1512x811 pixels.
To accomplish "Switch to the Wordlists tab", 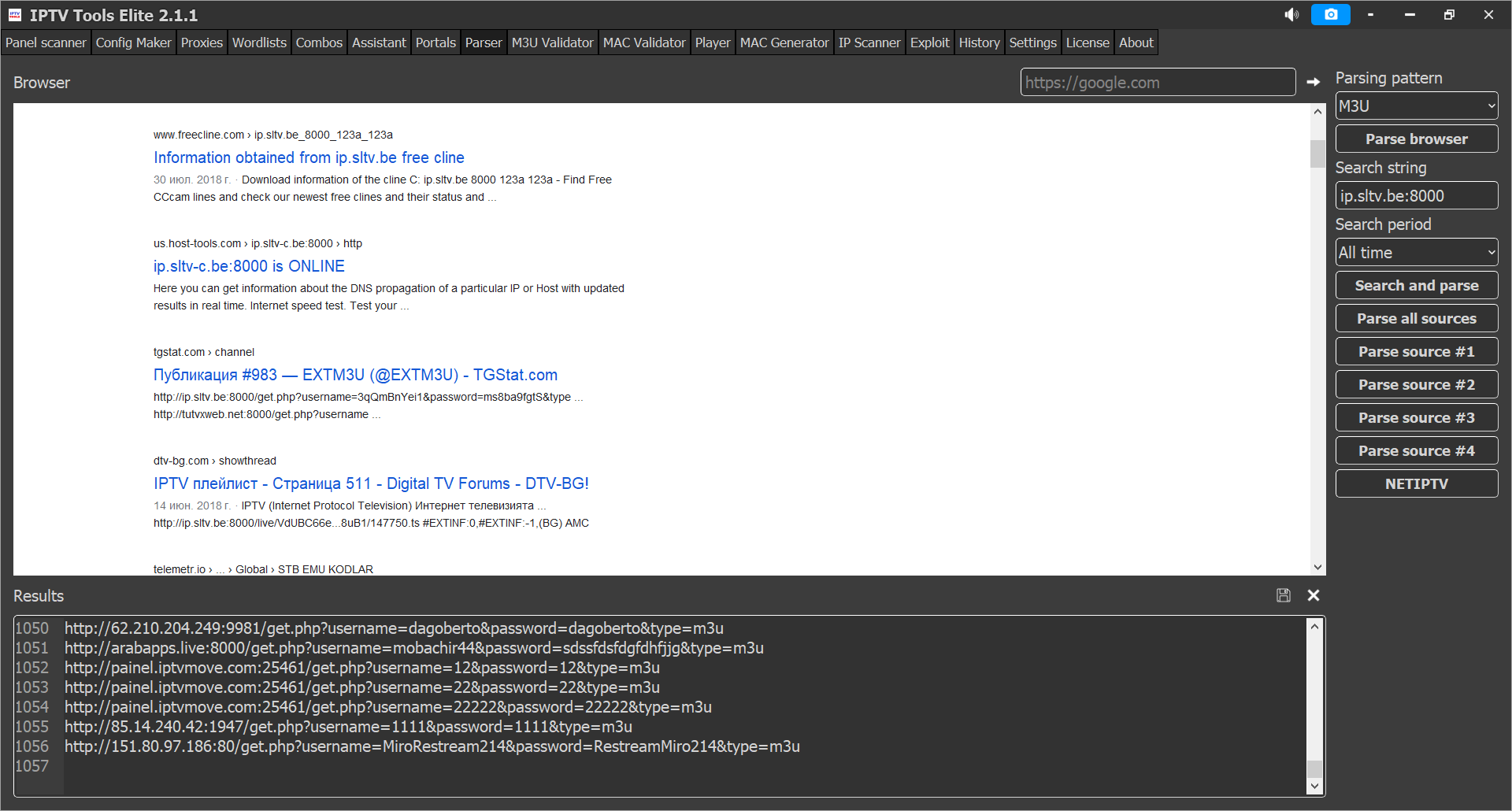I will (x=259, y=43).
